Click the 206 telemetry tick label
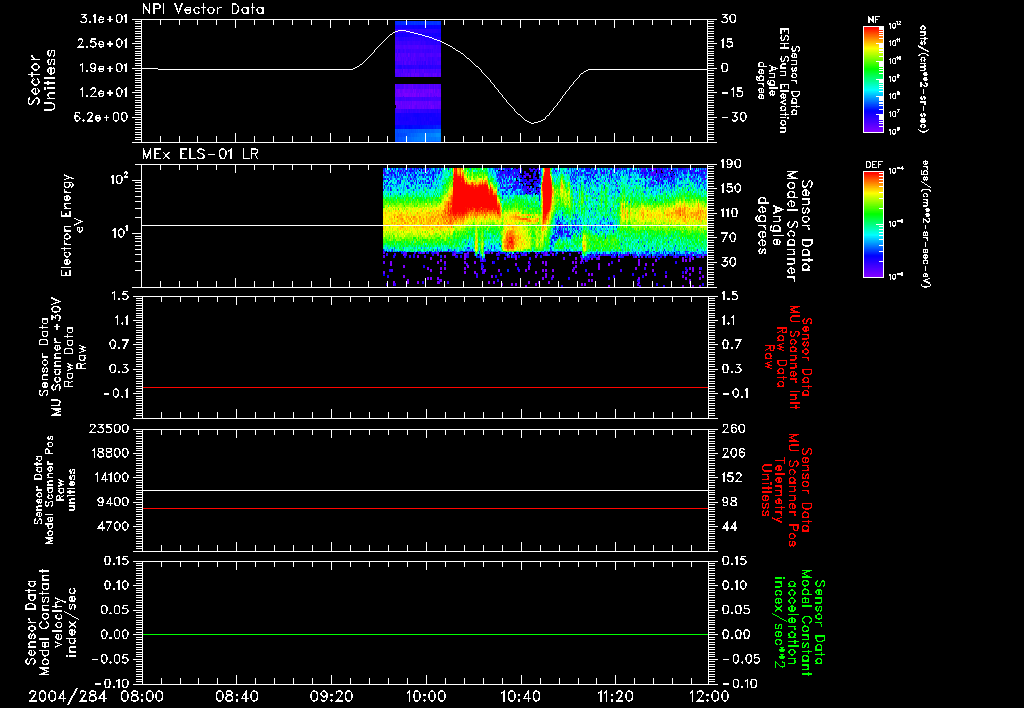Image resolution: width=1024 pixels, height=708 pixels. [733, 453]
